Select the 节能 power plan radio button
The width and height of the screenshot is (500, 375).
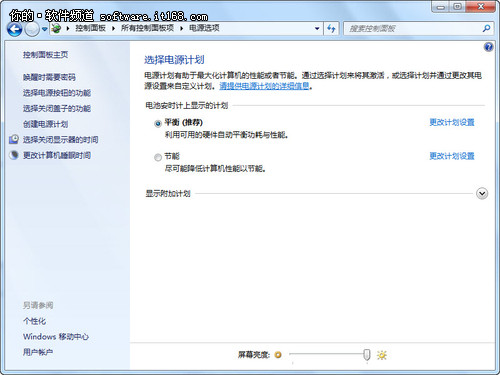tap(158, 157)
